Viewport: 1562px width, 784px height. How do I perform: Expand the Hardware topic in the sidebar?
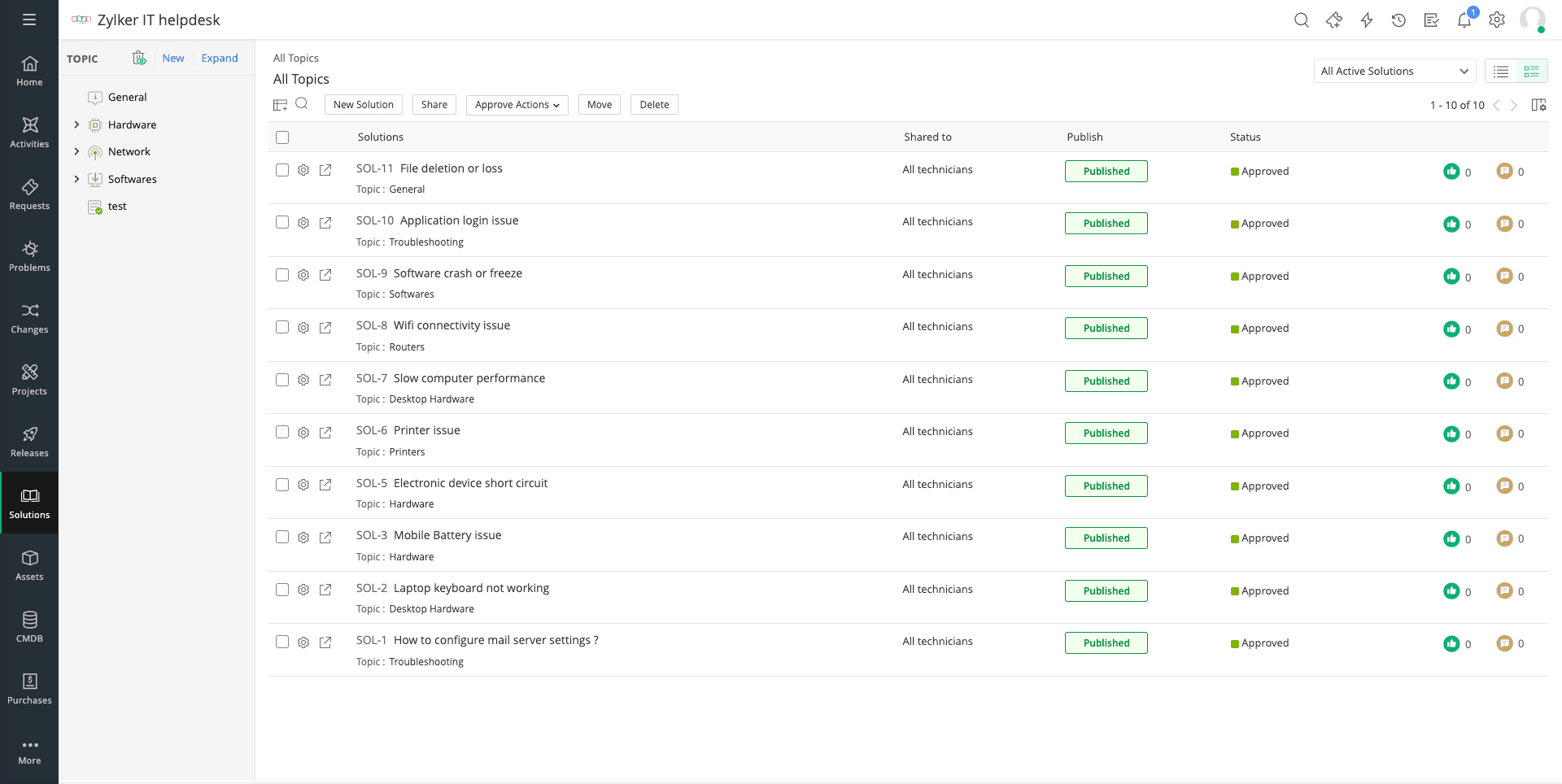[76, 124]
